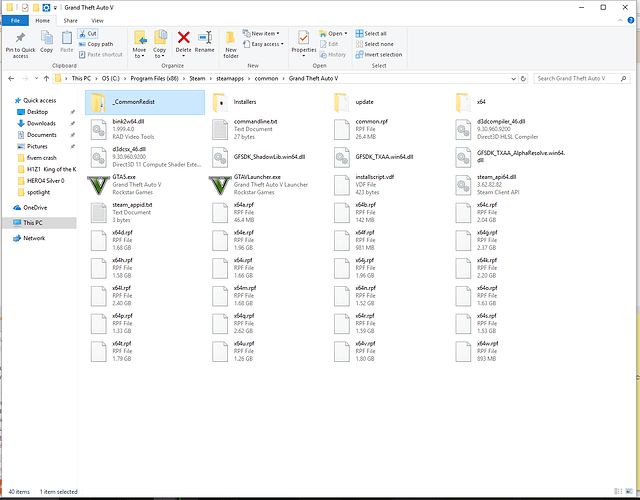Switch to the Home tab
Viewport: 640px width, 500px height.
tap(42, 20)
